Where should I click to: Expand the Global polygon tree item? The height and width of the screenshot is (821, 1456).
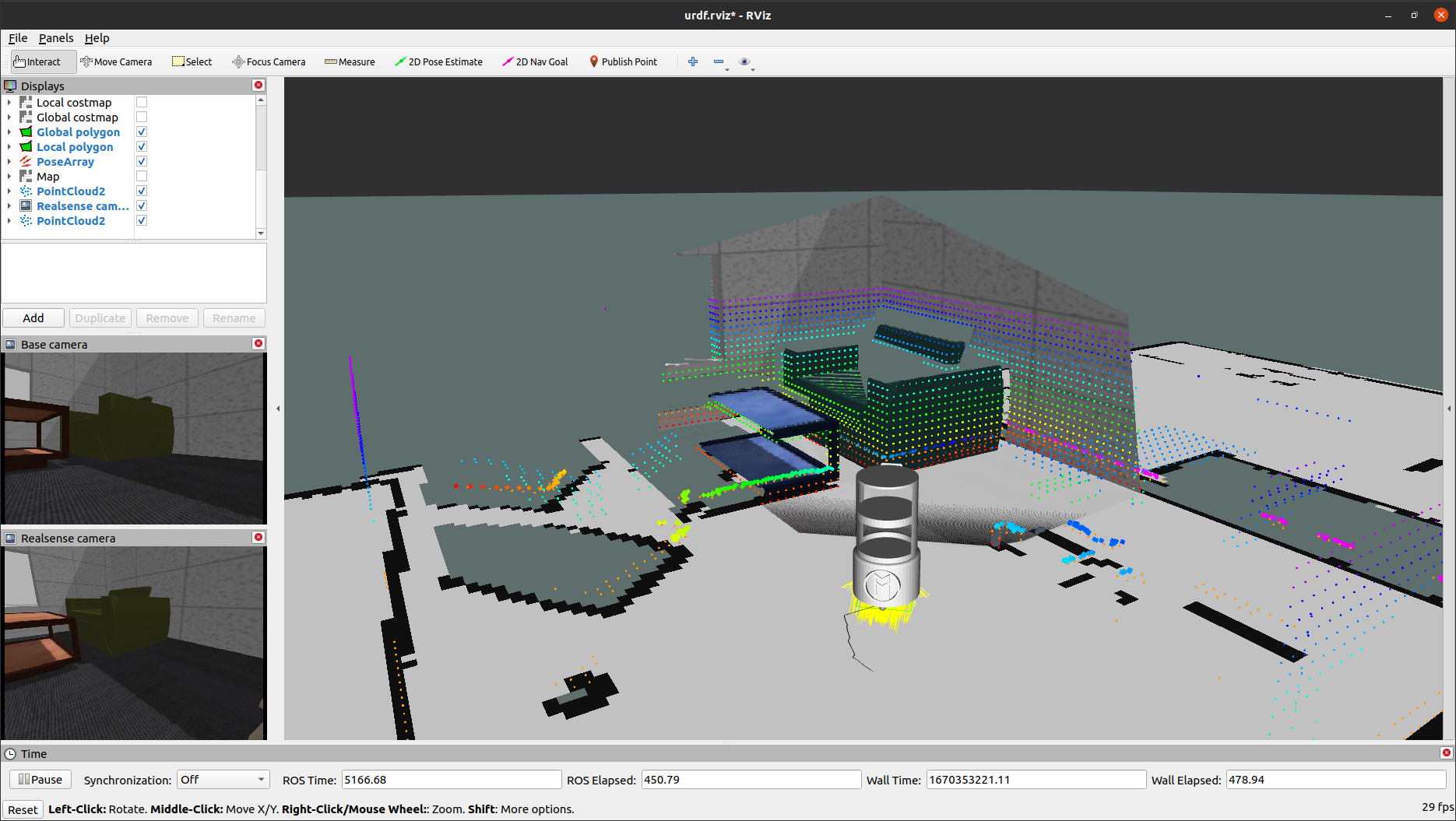pos(9,132)
